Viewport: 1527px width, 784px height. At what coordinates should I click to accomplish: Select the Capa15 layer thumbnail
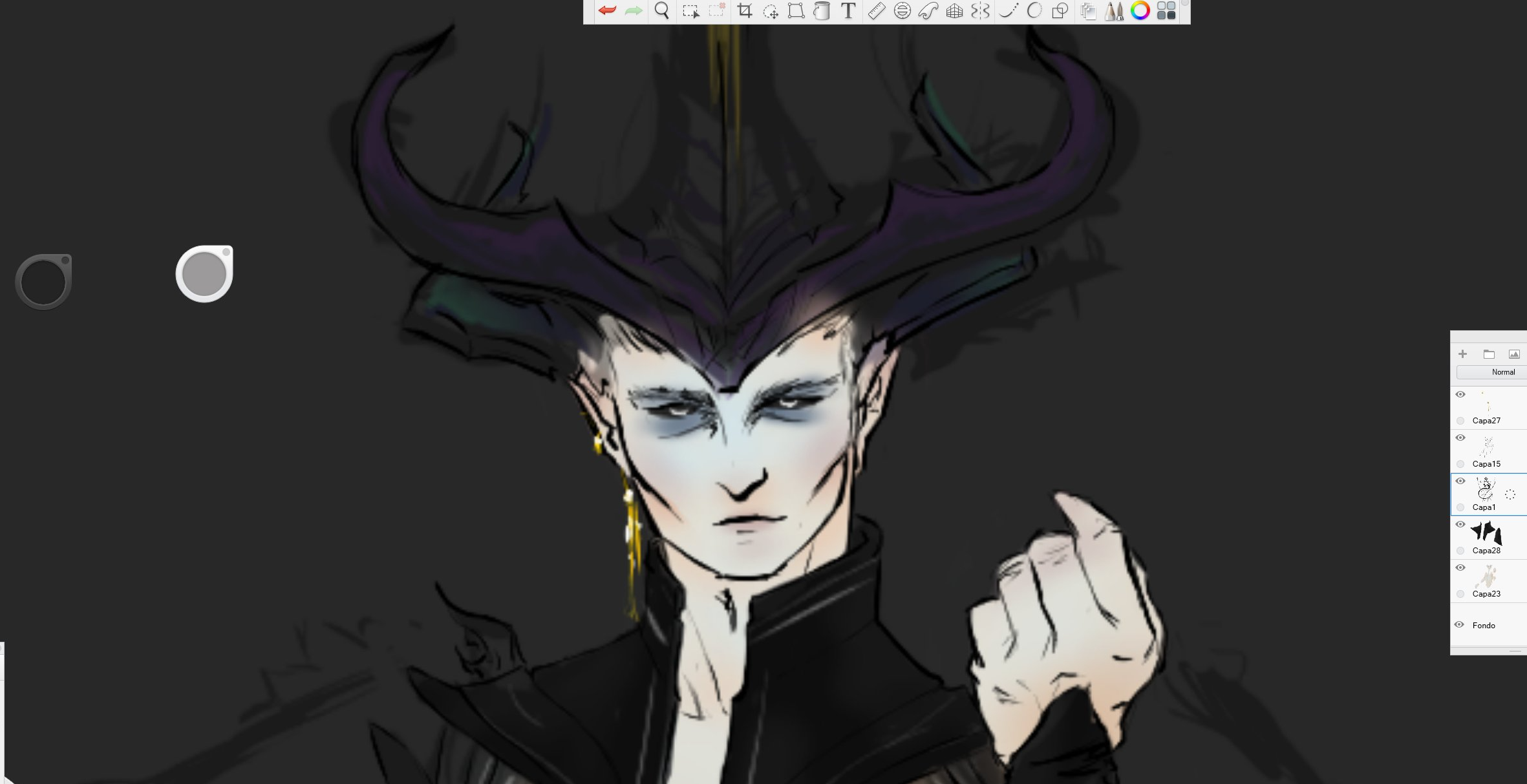pyautogui.click(x=1486, y=446)
